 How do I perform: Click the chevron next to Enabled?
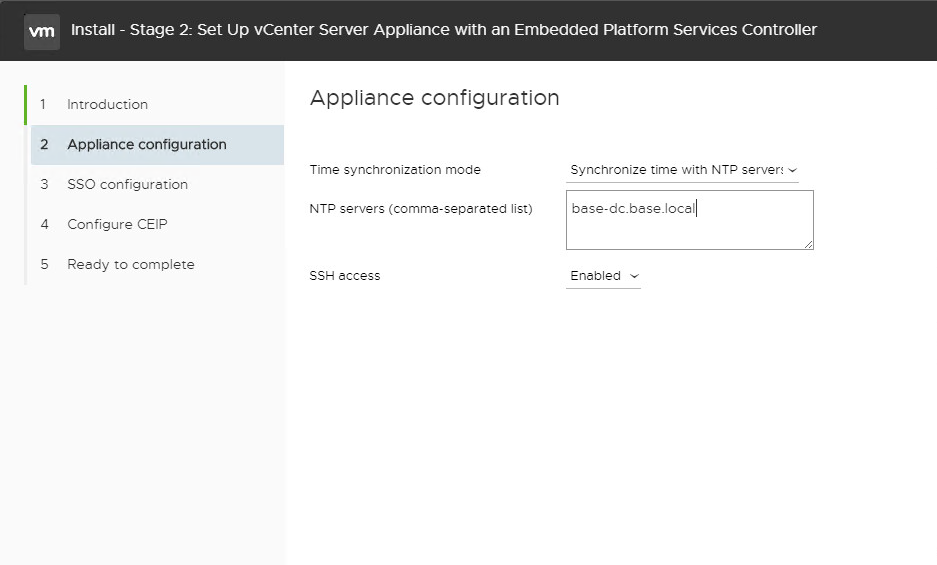(634, 276)
